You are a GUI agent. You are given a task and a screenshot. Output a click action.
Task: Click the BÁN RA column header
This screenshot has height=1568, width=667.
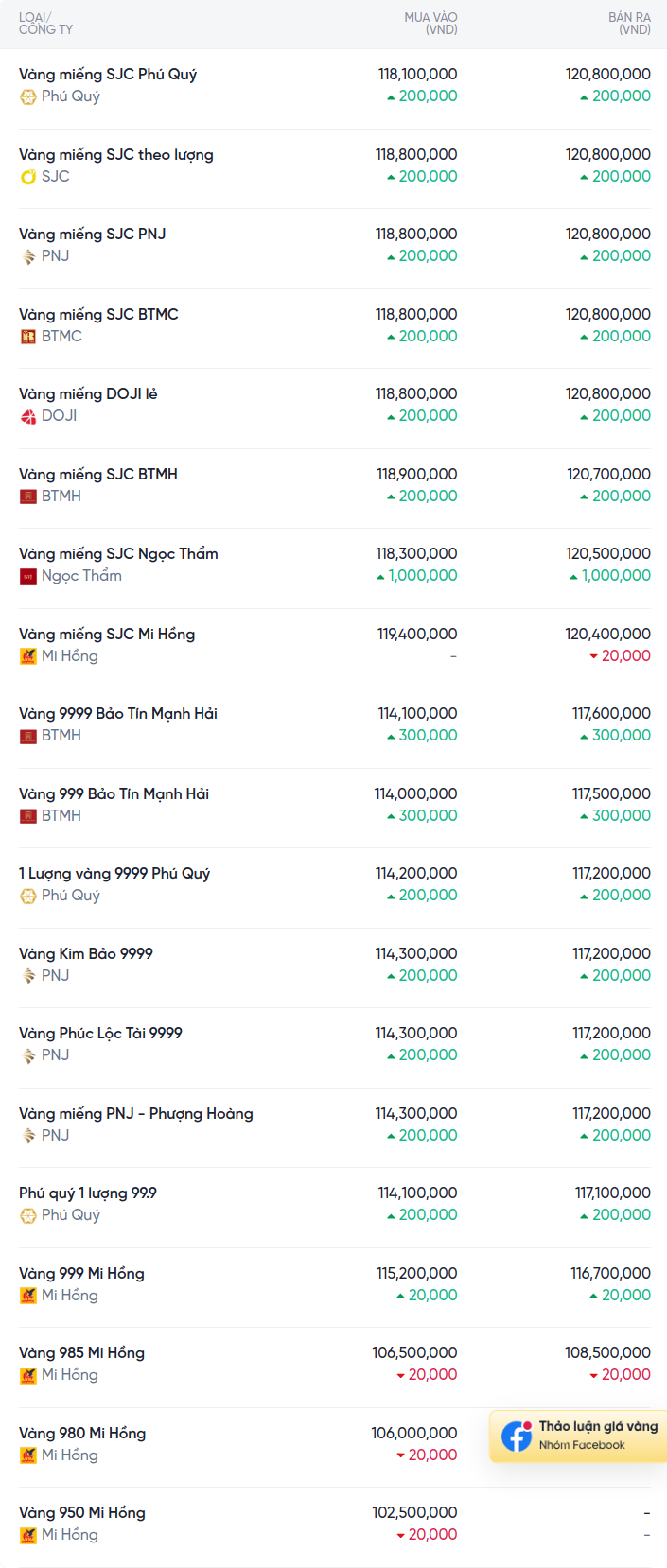pos(629,24)
